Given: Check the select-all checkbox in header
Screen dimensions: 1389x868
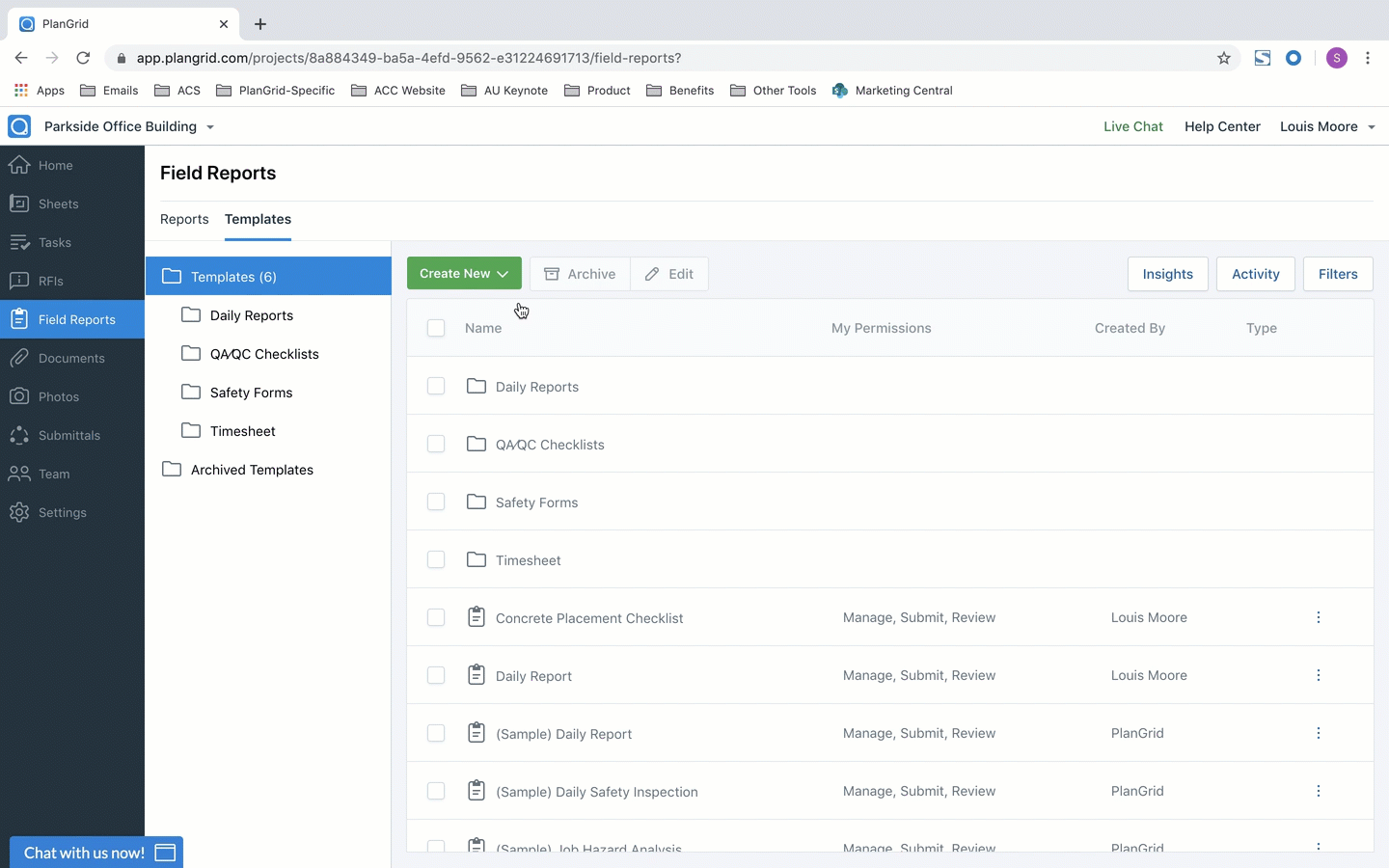Looking at the screenshot, I should pos(436,328).
